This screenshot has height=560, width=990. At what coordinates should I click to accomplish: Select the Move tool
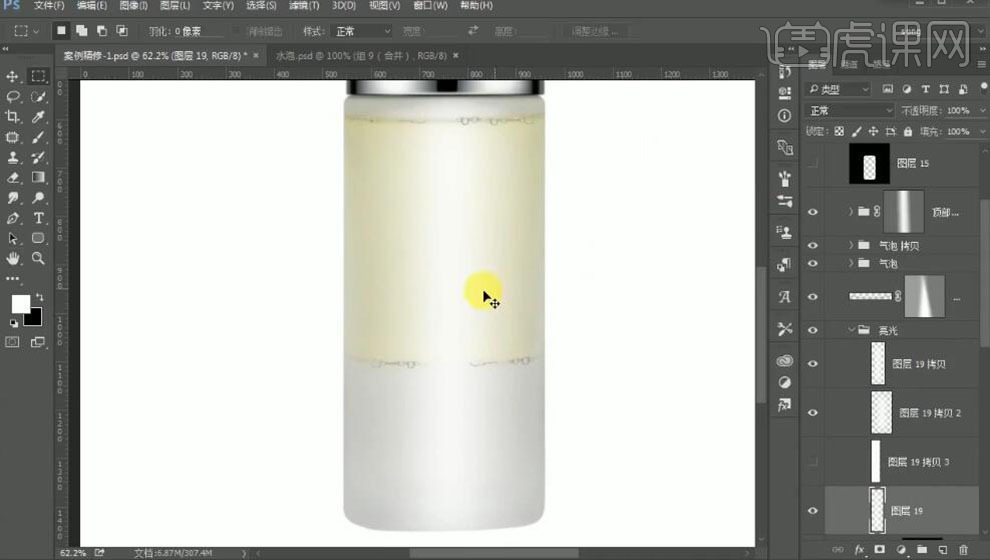pos(12,76)
